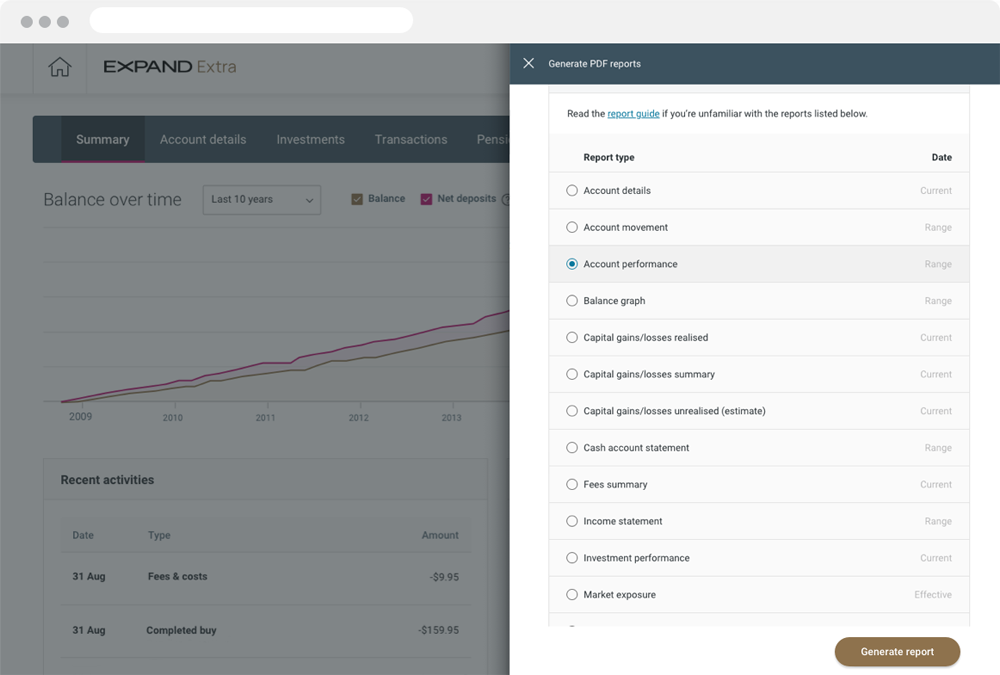
Task: Open help via question mark beside Net deposits
Action: click(508, 199)
